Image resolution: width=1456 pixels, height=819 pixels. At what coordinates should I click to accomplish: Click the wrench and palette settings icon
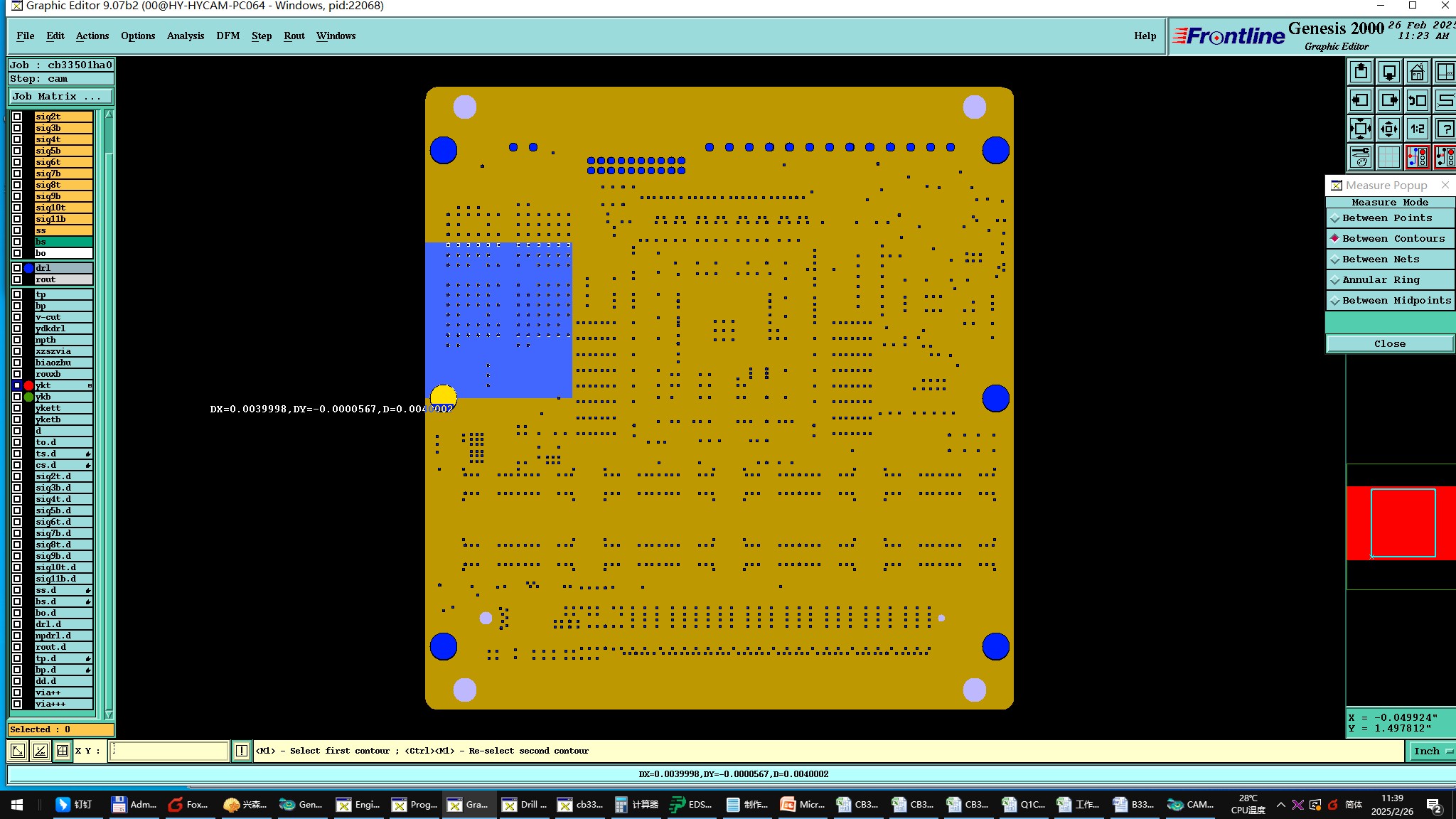[1360, 157]
